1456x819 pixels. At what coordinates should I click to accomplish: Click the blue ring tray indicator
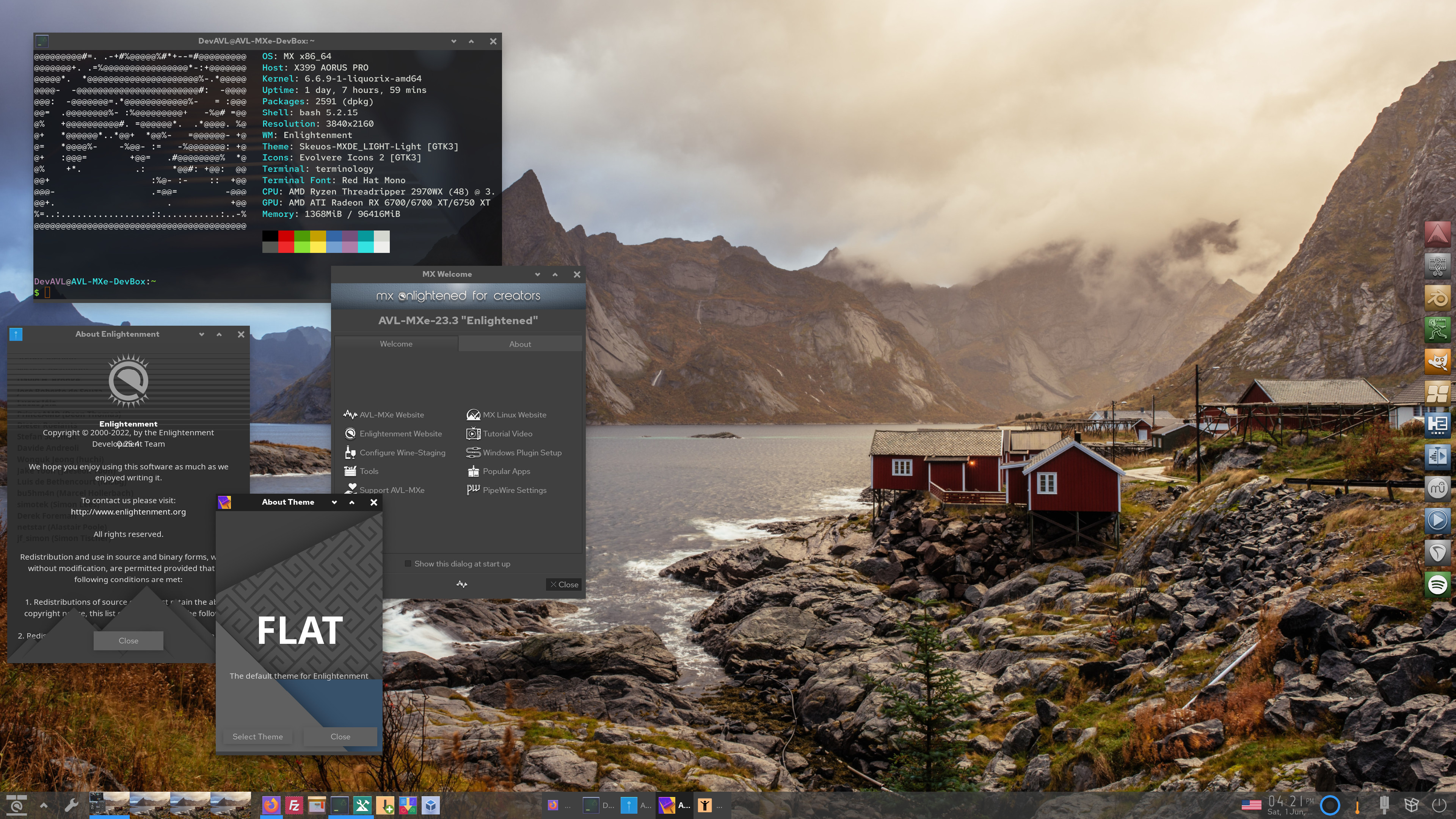(1330, 805)
